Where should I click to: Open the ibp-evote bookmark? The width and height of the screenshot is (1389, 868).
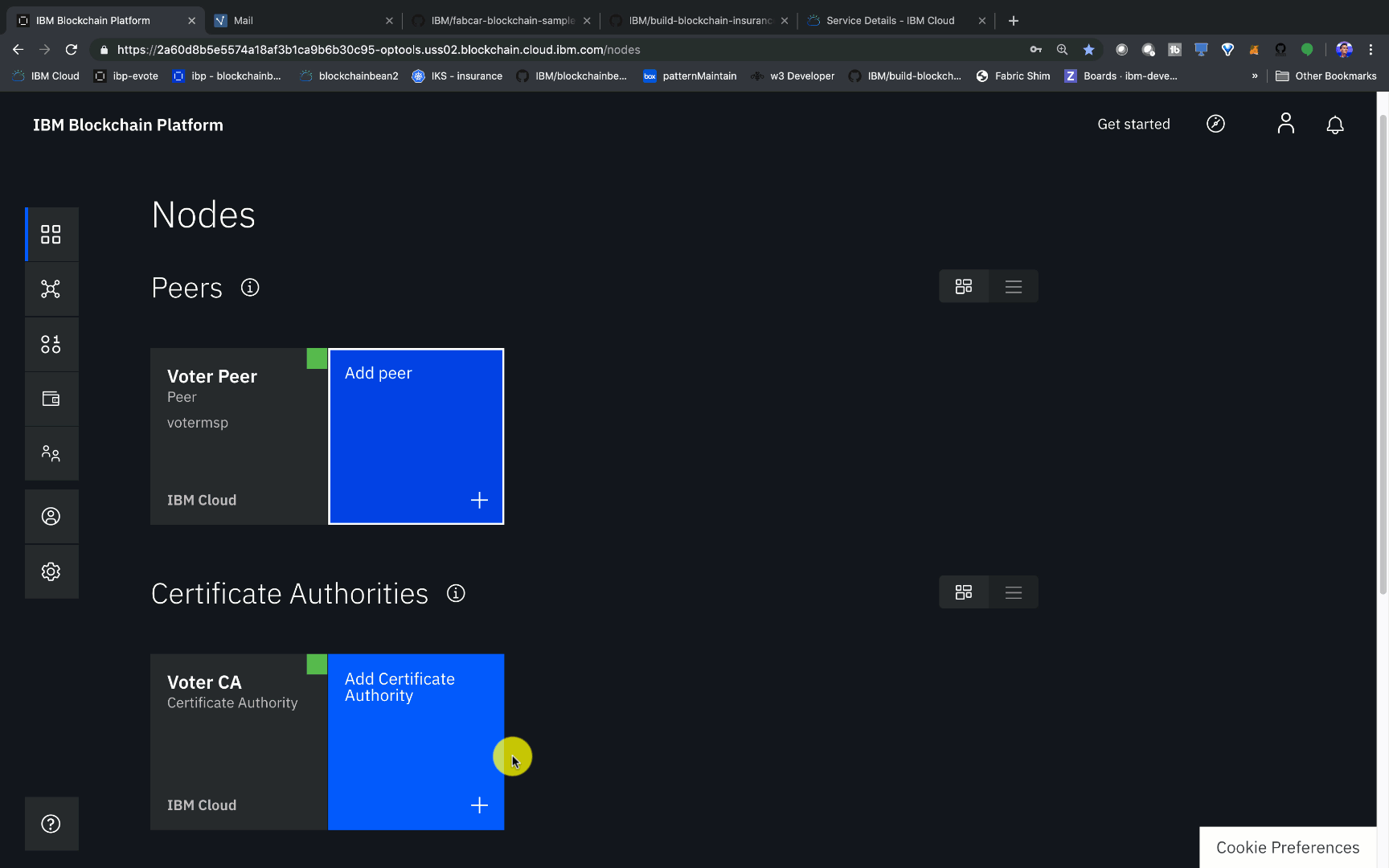[x=126, y=76]
